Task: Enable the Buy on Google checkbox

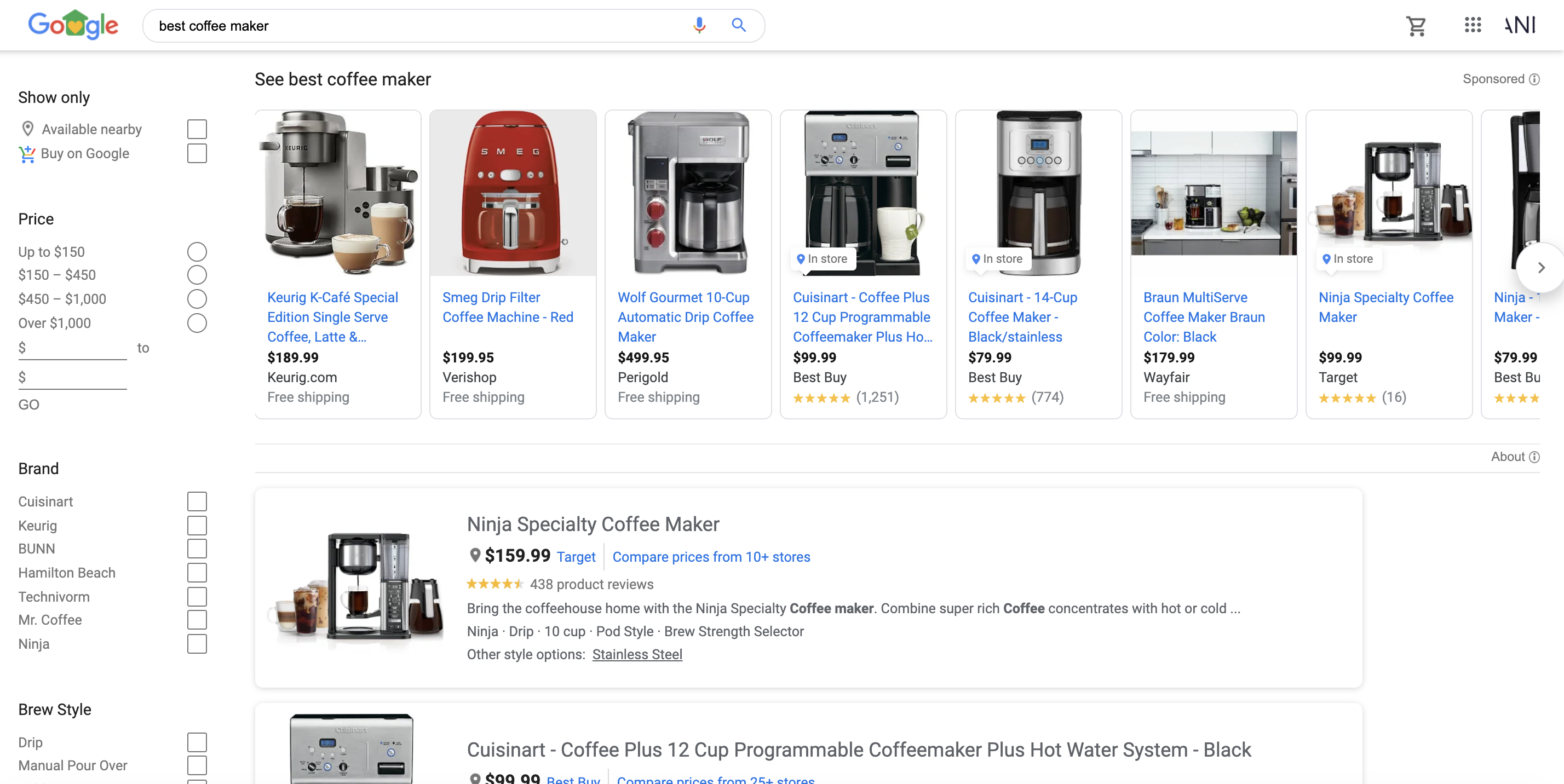Action: coord(197,153)
